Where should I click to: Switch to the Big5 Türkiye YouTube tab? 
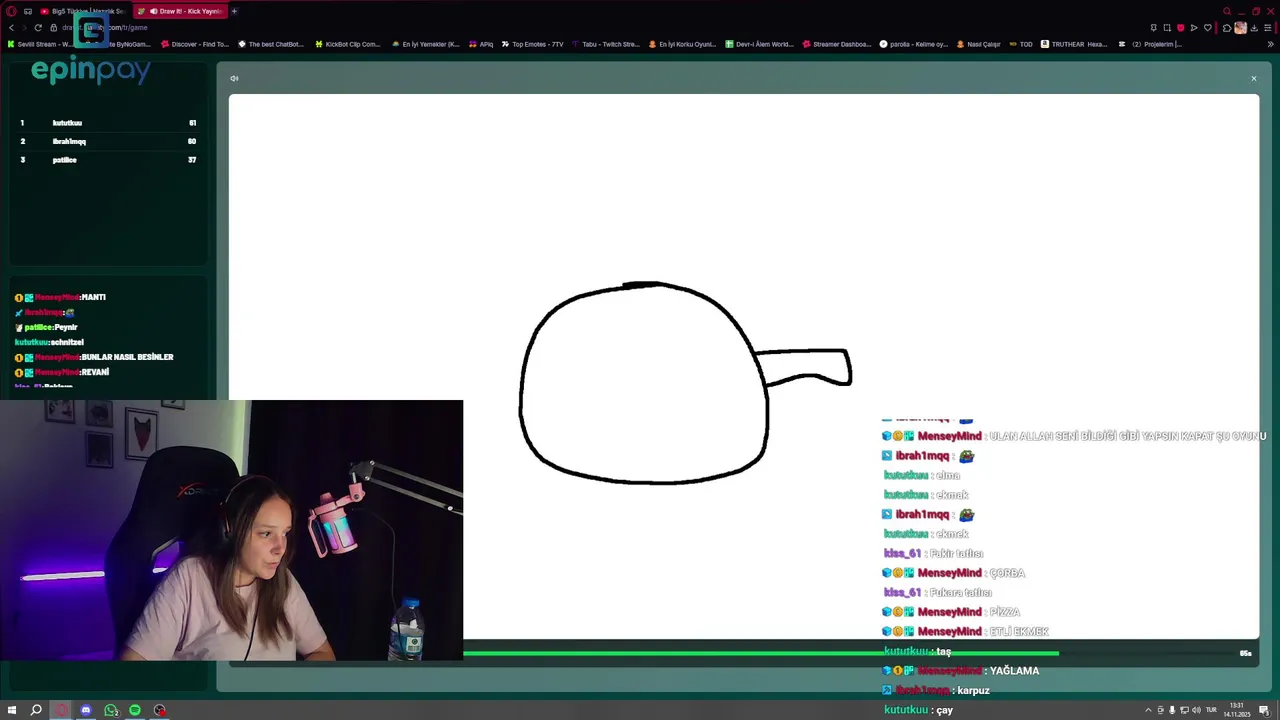pyautogui.click(x=82, y=11)
